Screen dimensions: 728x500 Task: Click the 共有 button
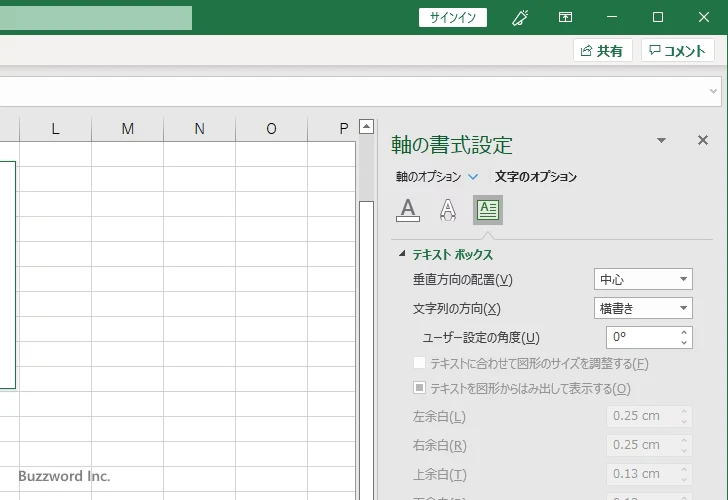(603, 51)
